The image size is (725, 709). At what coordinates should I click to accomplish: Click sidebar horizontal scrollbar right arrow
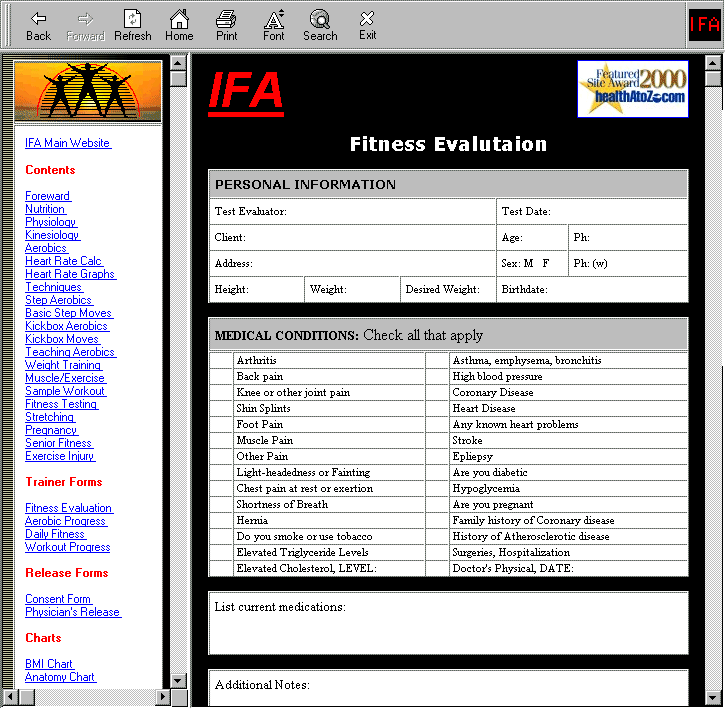[x=162, y=697]
